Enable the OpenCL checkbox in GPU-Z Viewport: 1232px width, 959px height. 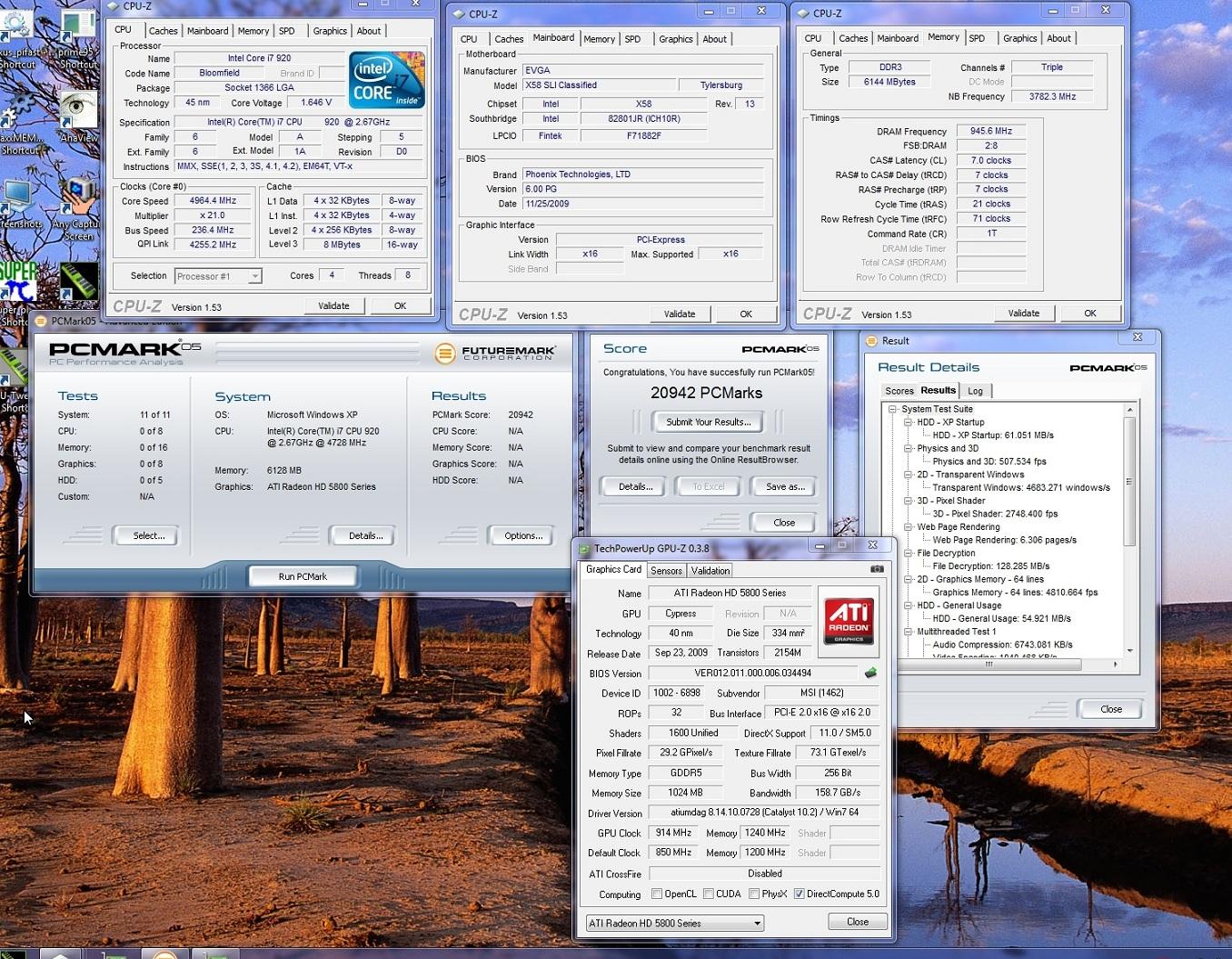click(x=657, y=894)
